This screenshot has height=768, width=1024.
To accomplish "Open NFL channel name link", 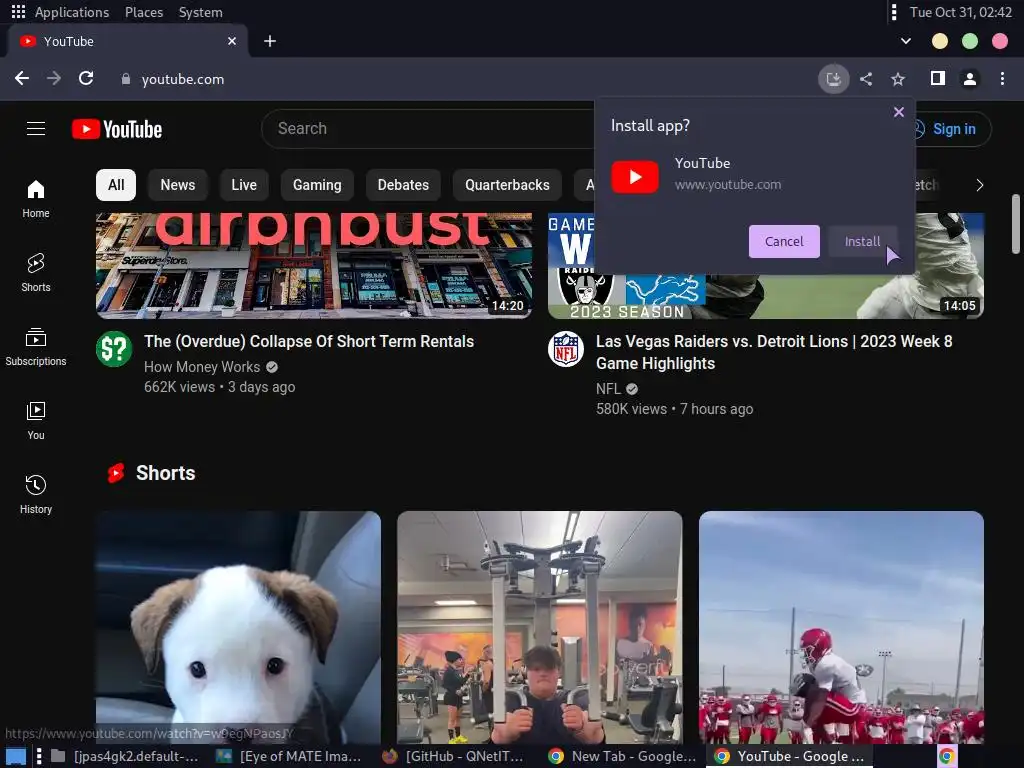I will tap(608, 389).
